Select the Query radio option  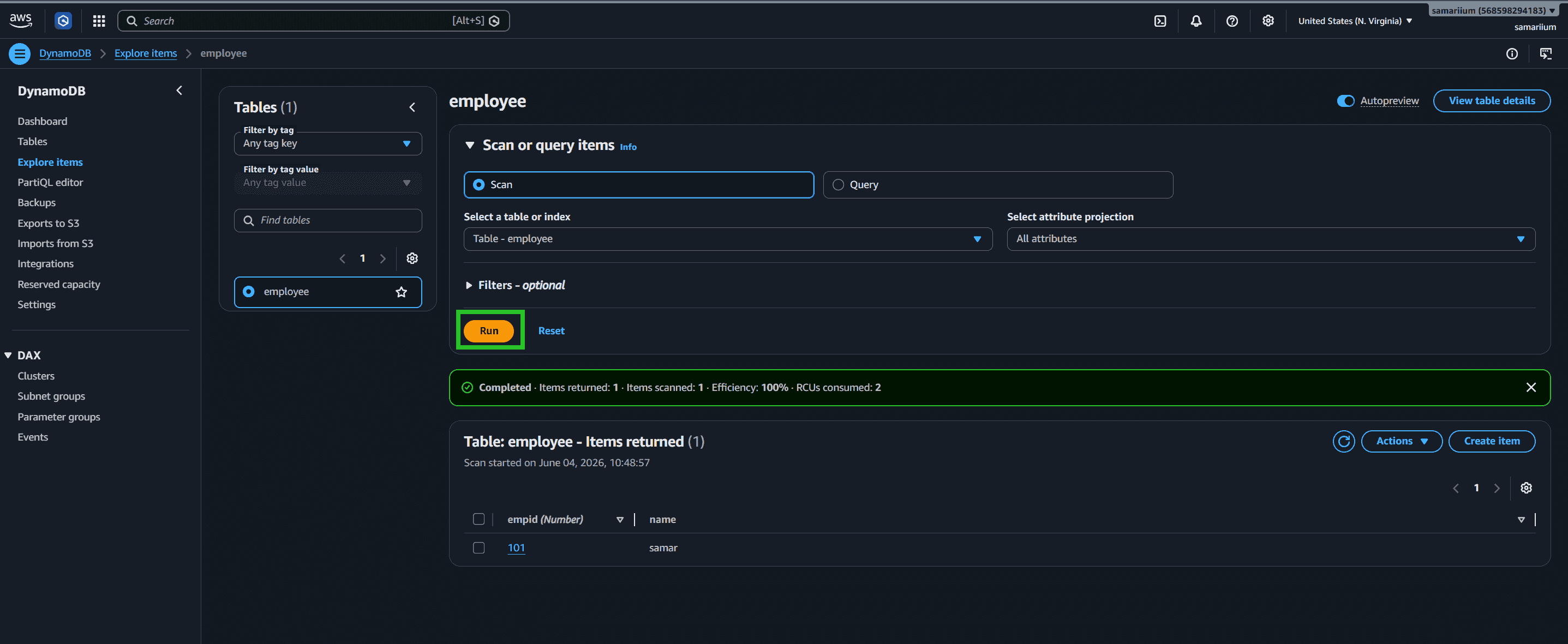[x=838, y=185]
